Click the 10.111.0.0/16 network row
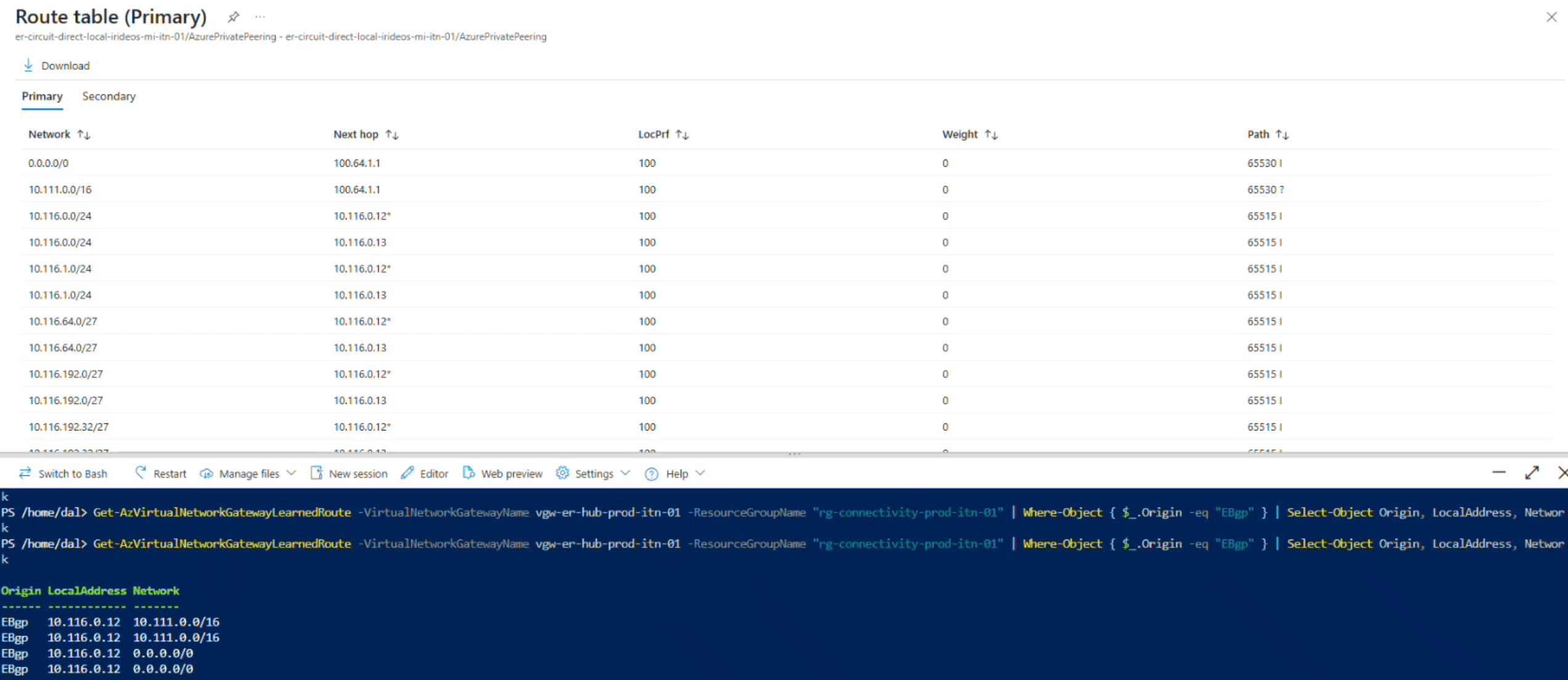This screenshot has height=680, width=1568. click(60, 190)
